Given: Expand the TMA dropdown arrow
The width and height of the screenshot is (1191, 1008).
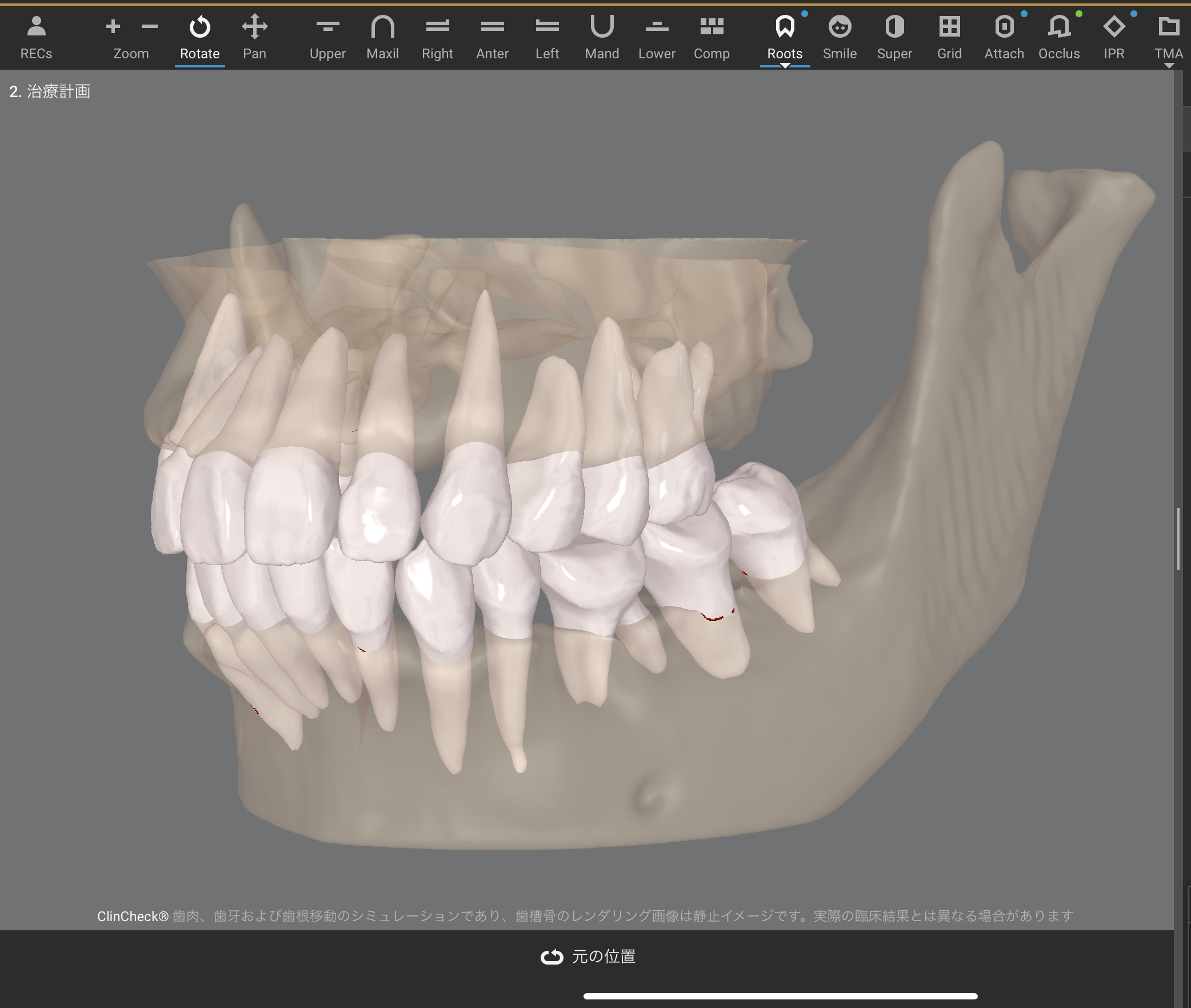Looking at the screenshot, I should pyautogui.click(x=1169, y=66).
